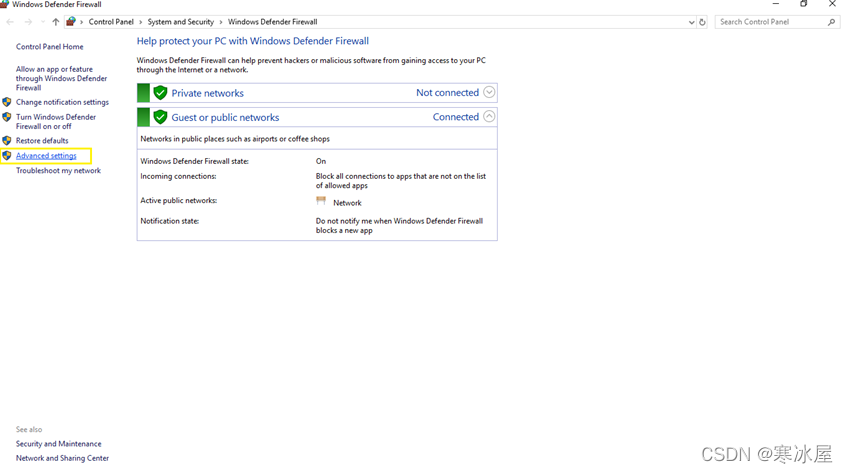The width and height of the screenshot is (848, 473).
Task: Click Restore defaults link
Action: point(42,141)
